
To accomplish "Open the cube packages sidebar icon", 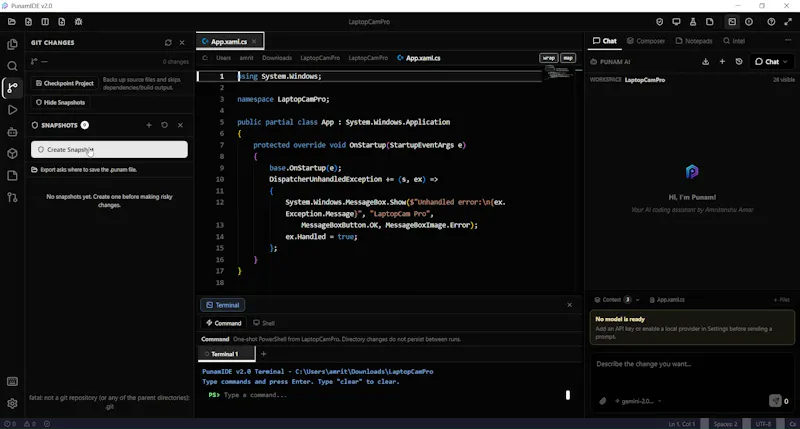I will [12, 154].
